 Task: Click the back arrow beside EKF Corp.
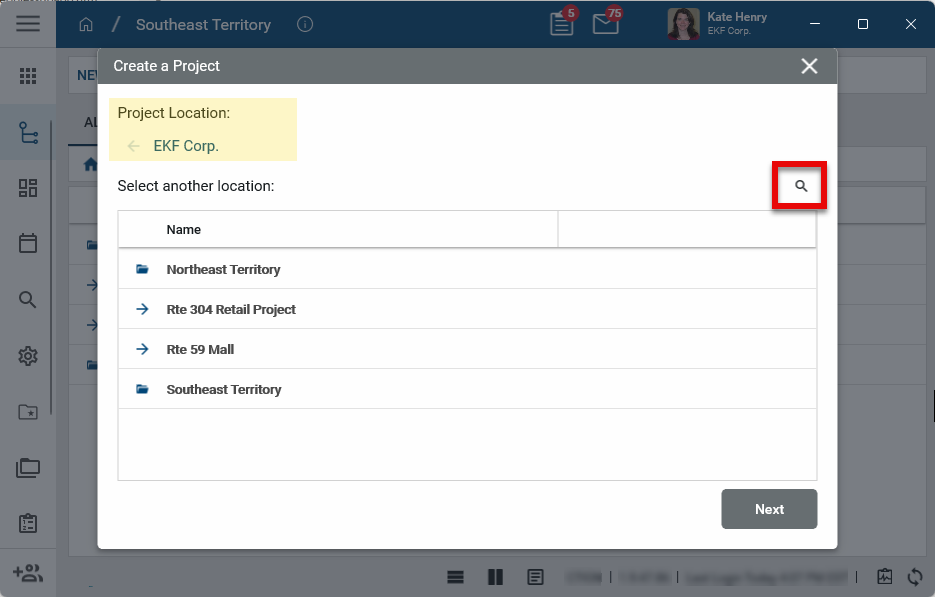(134, 146)
